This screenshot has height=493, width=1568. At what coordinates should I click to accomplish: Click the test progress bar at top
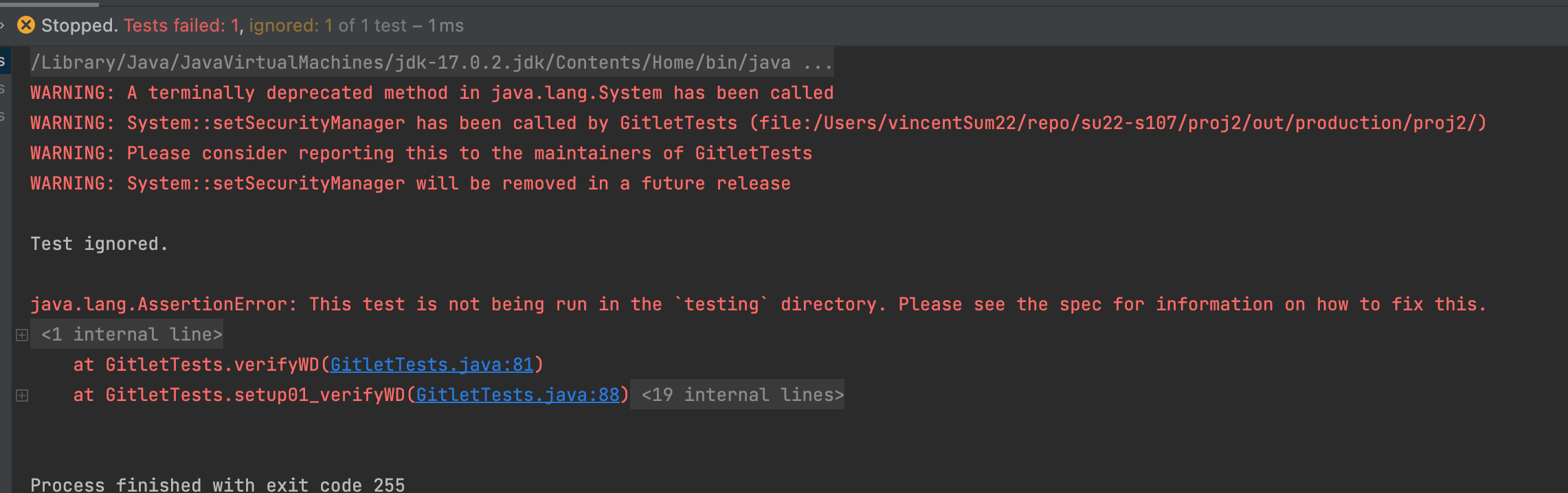click(x=49, y=3)
